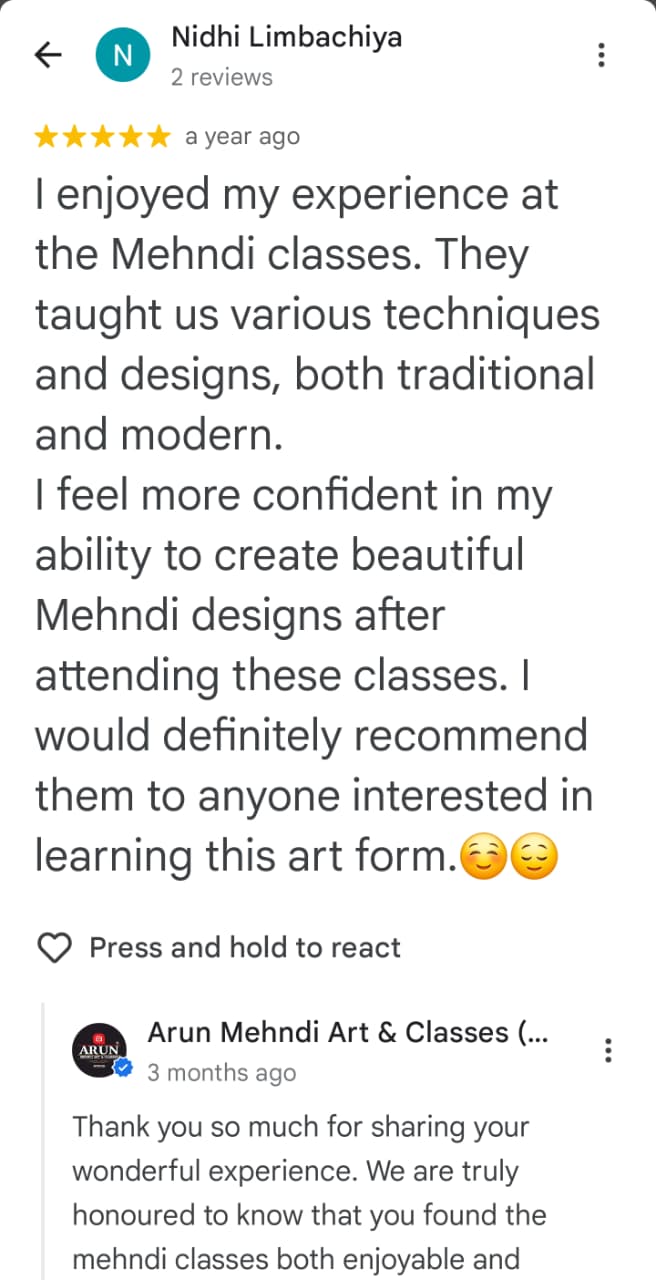Viewport: 656px width, 1280px height.
Task: Tap the "3 months ago" reply timestamp
Action: (x=221, y=1073)
